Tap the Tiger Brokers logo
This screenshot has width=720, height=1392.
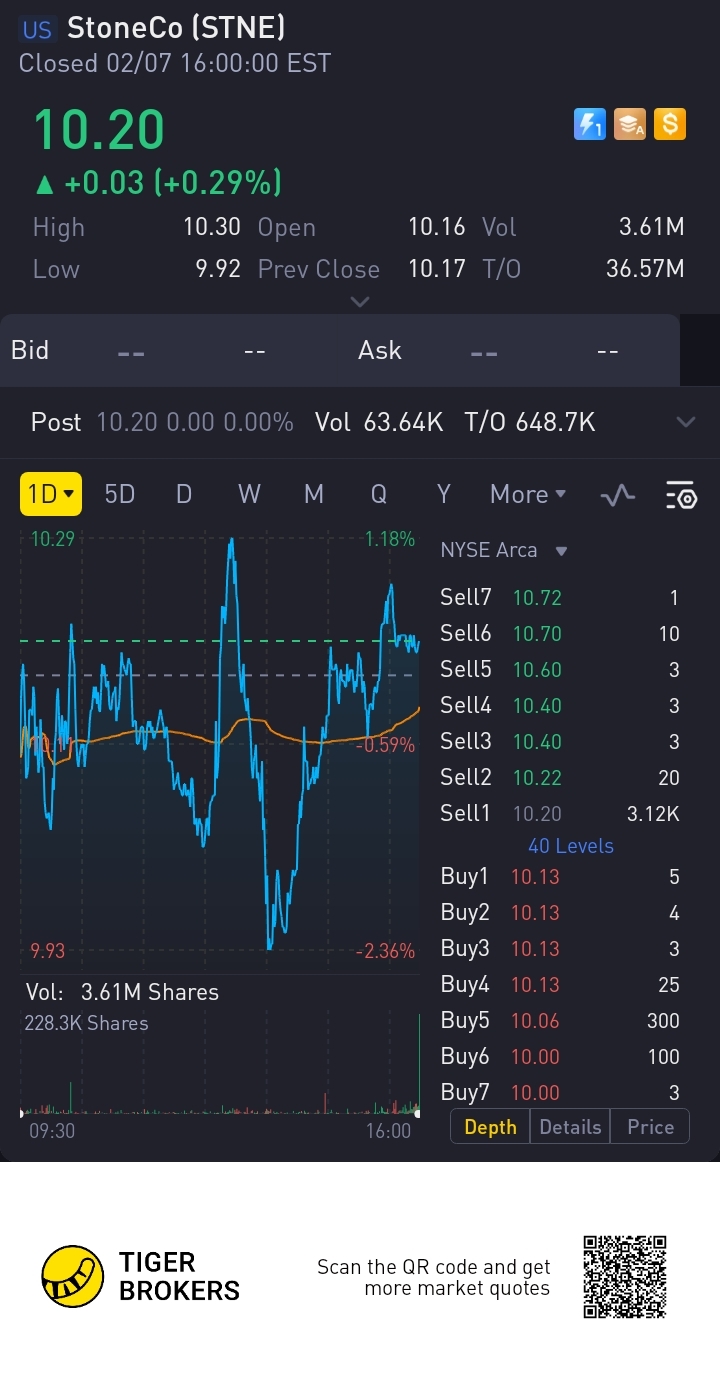141,1277
